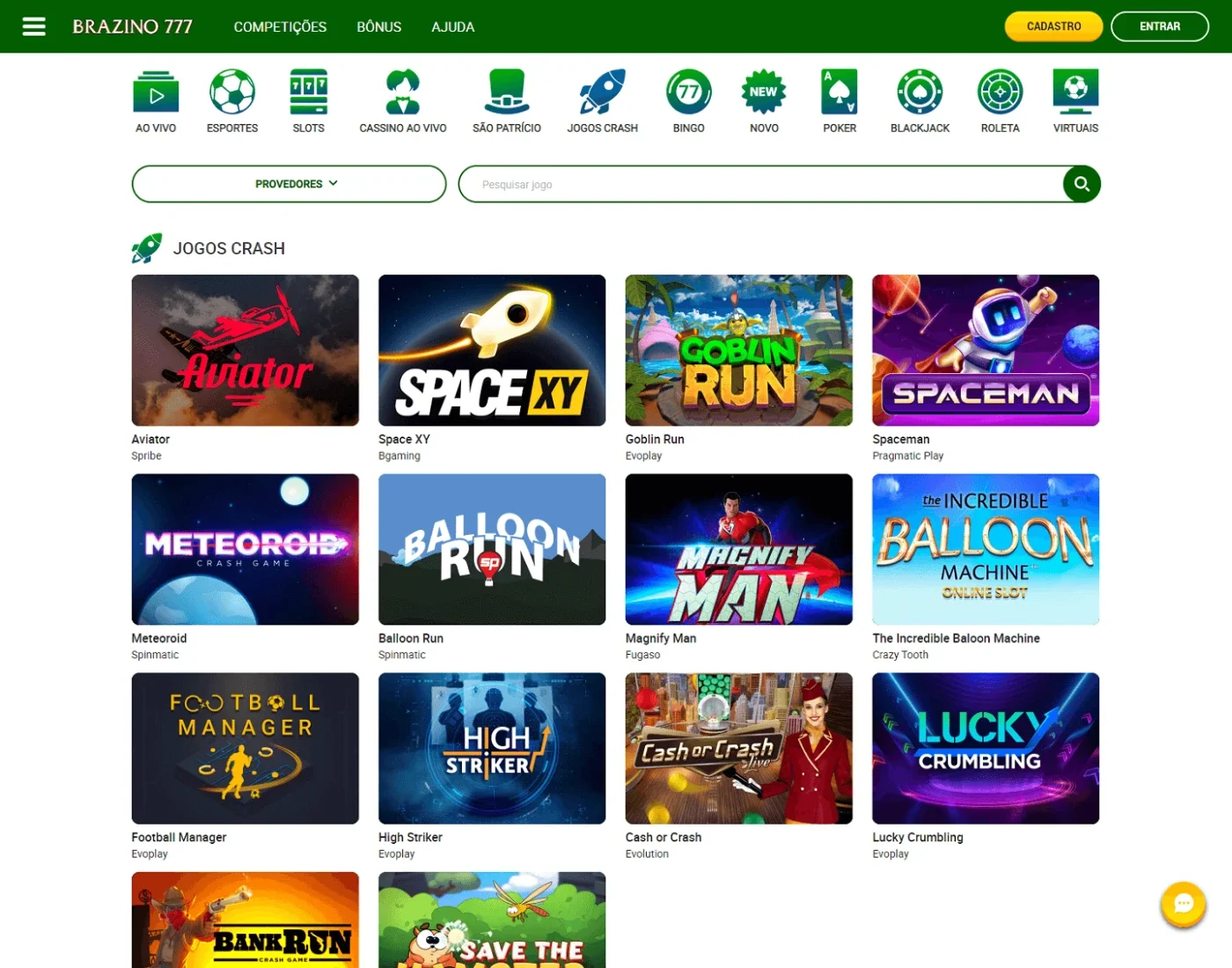The image size is (1232, 968).
Task: Open the Blackjack chip icon
Action: click(920, 92)
